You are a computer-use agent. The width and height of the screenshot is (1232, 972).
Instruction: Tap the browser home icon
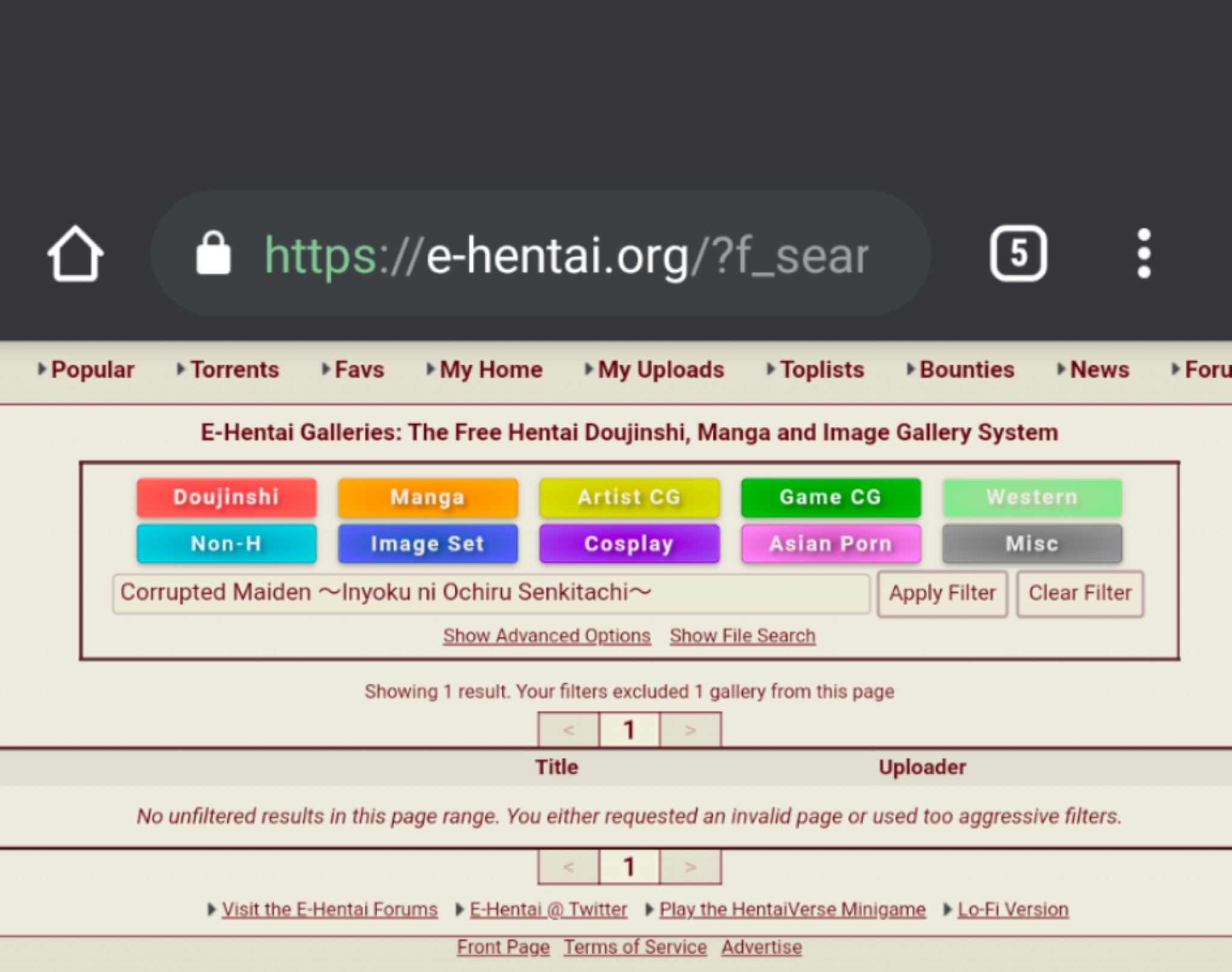point(74,254)
